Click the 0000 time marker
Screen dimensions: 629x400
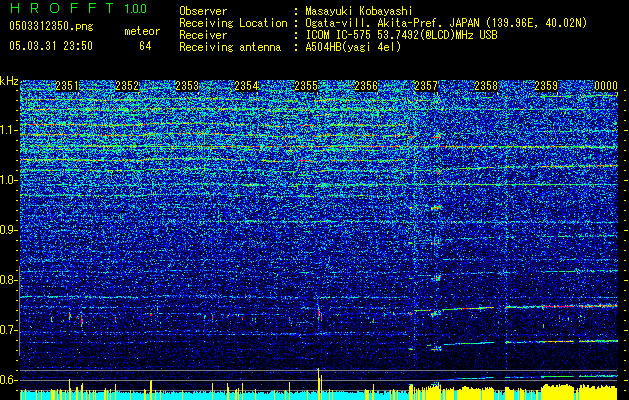click(606, 86)
